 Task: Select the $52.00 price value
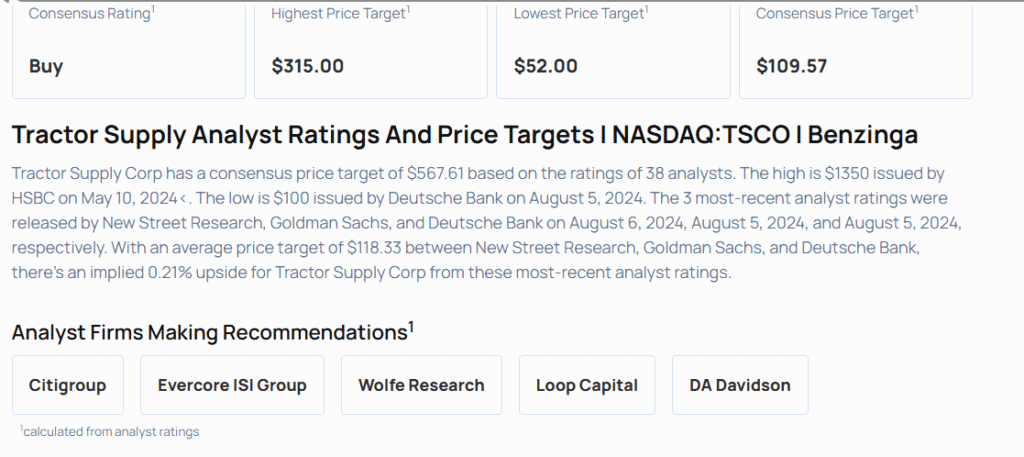(546, 66)
